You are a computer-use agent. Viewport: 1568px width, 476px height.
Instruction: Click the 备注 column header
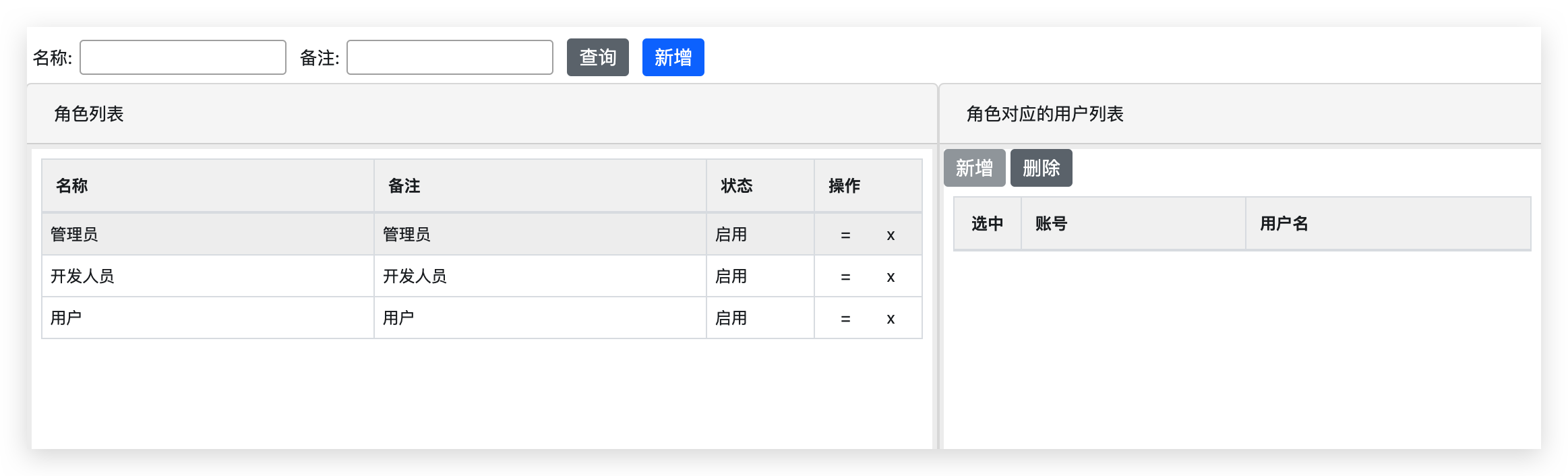(x=540, y=186)
